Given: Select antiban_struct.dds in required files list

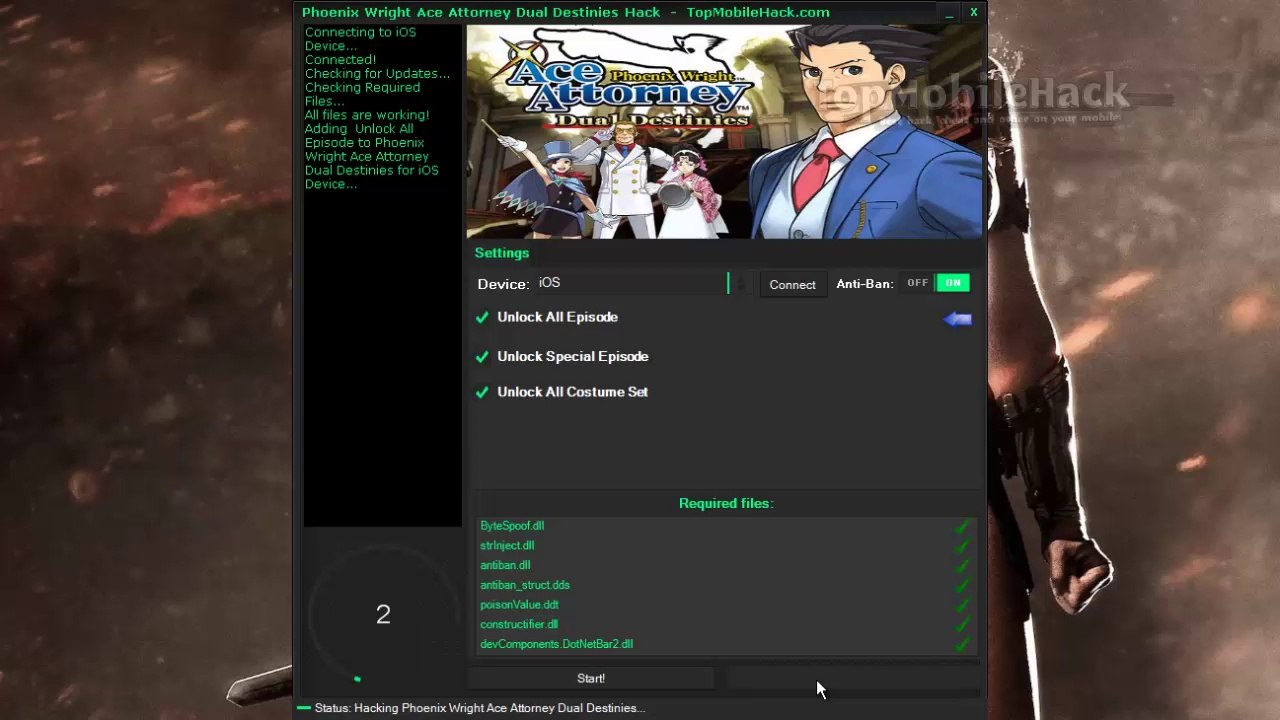Looking at the screenshot, I should coord(525,585).
